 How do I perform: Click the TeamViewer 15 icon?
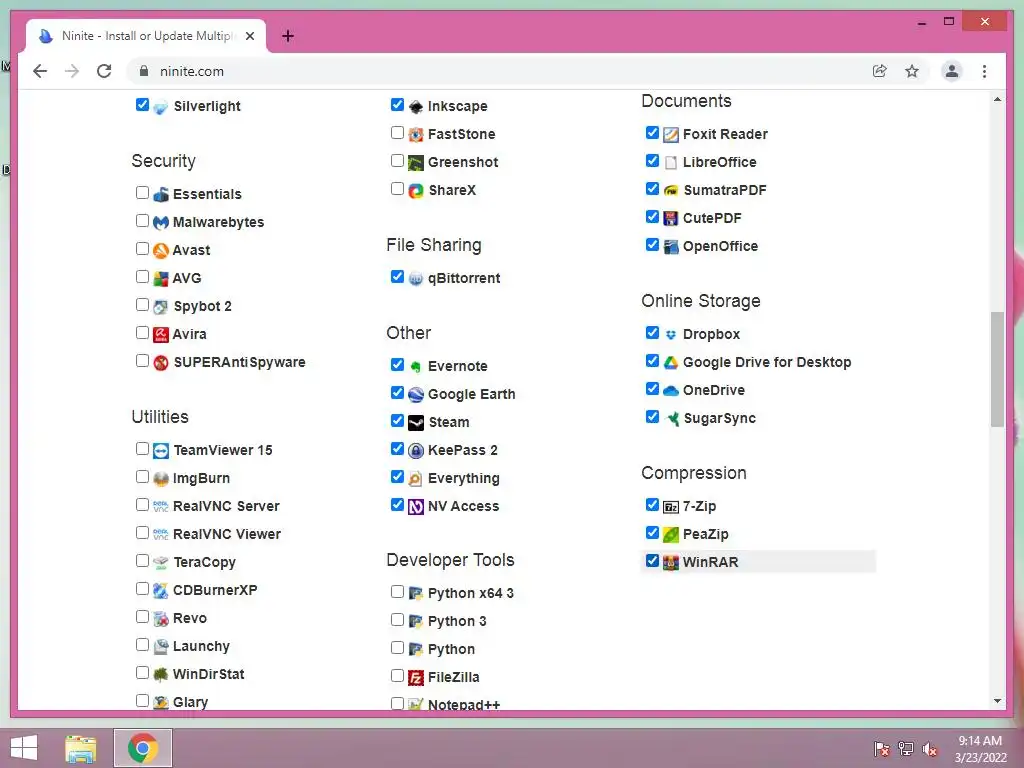[161, 451]
